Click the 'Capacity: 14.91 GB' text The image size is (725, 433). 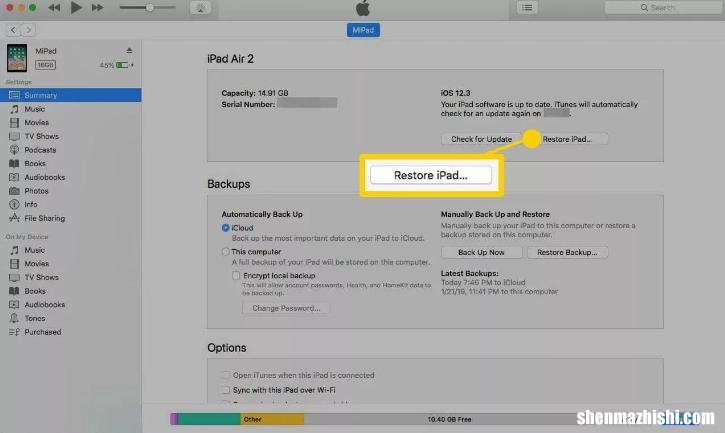pyautogui.click(x=255, y=93)
